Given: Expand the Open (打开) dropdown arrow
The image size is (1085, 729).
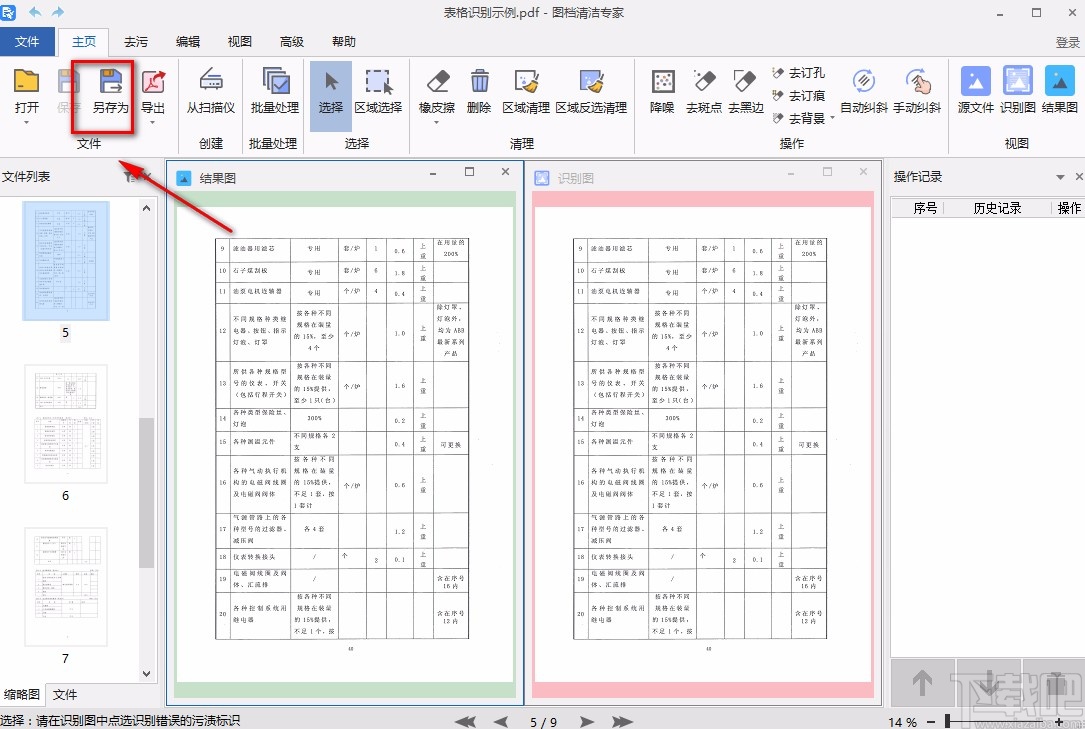Looking at the screenshot, I should click(27, 123).
